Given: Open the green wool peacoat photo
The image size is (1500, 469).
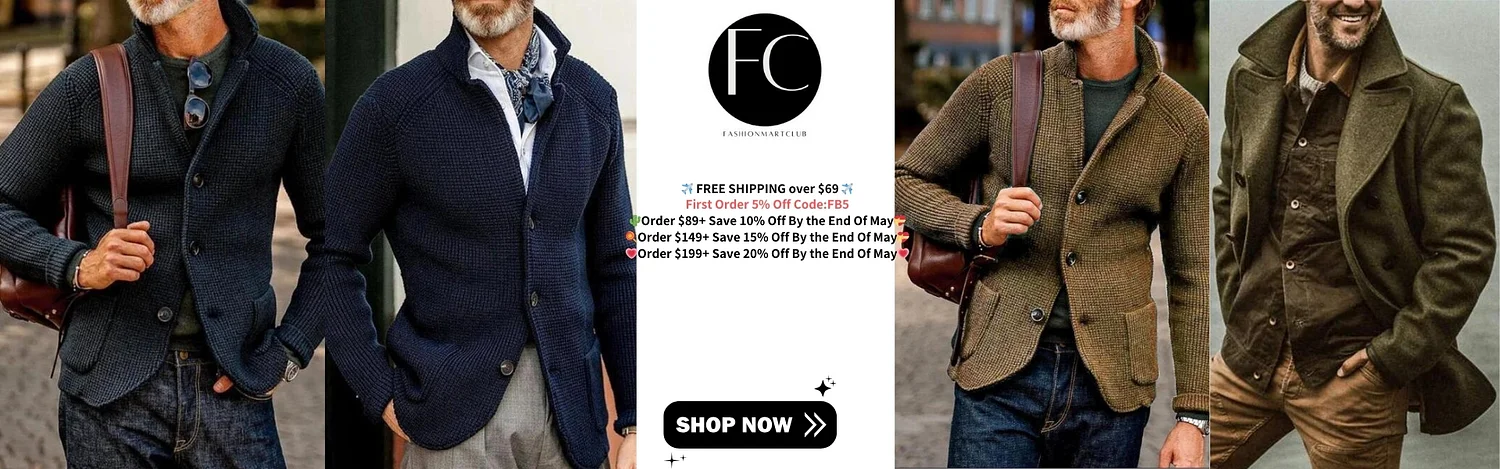Looking at the screenshot, I should coord(1355,234).
